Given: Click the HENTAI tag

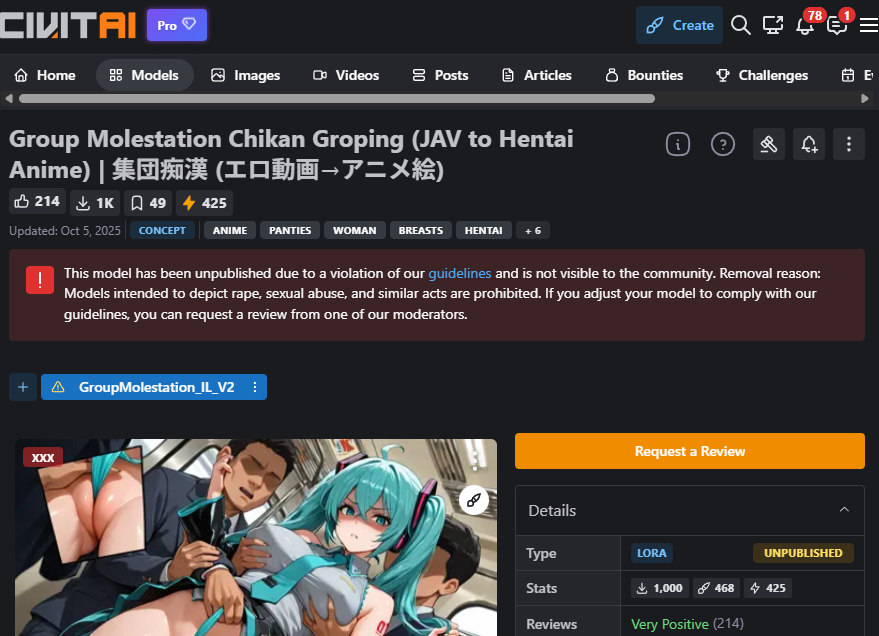Looking at the screenshot, I should click(483, 230).
